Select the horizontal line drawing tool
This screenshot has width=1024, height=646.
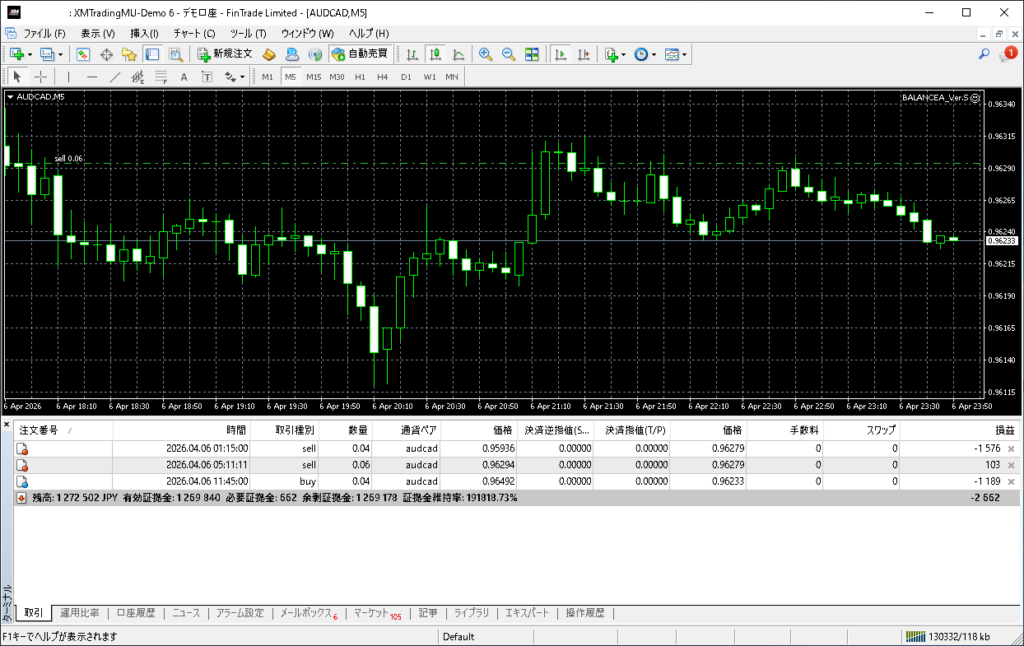coord(92,76)
